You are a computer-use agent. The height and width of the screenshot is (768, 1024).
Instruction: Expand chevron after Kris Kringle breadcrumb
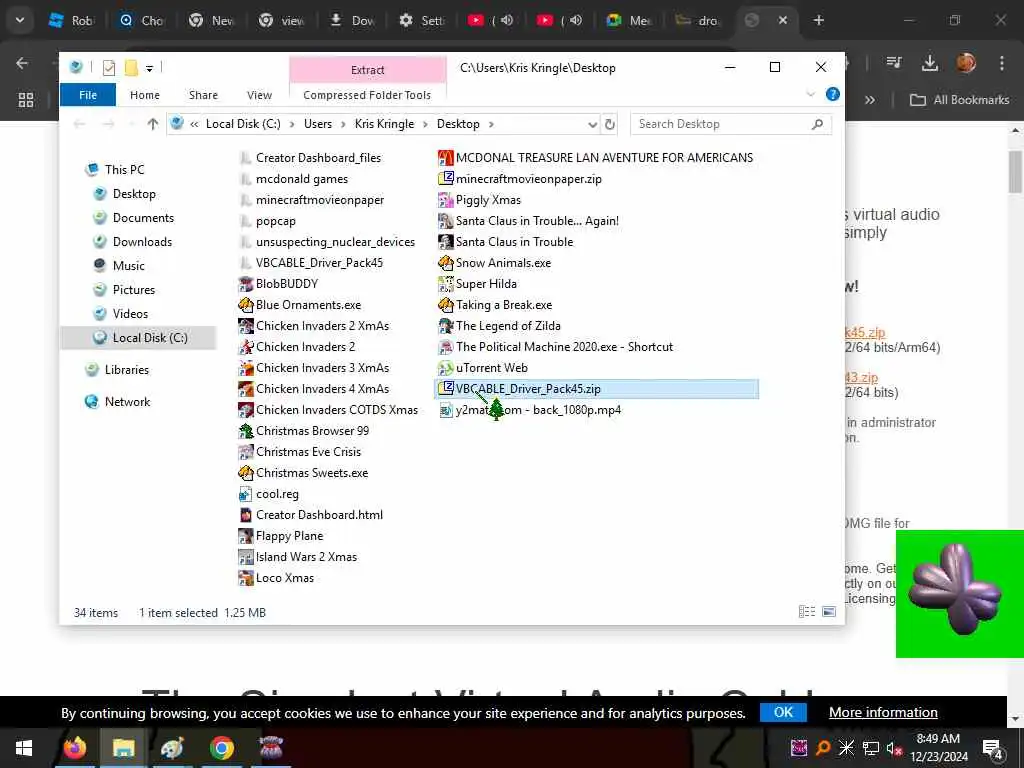[x=425, y=124]
